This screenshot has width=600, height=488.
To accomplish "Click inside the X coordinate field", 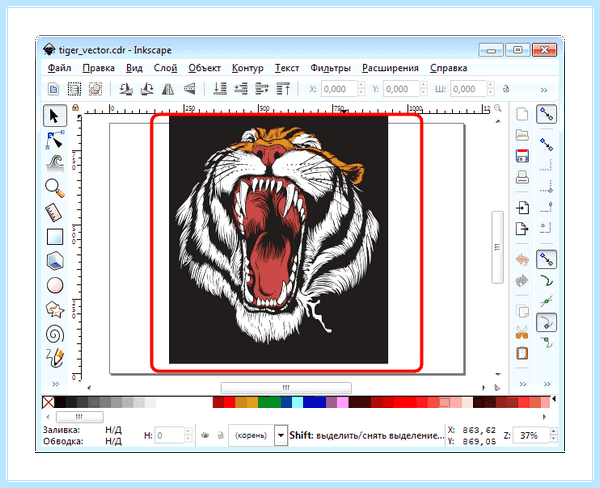I will point(338,89).
